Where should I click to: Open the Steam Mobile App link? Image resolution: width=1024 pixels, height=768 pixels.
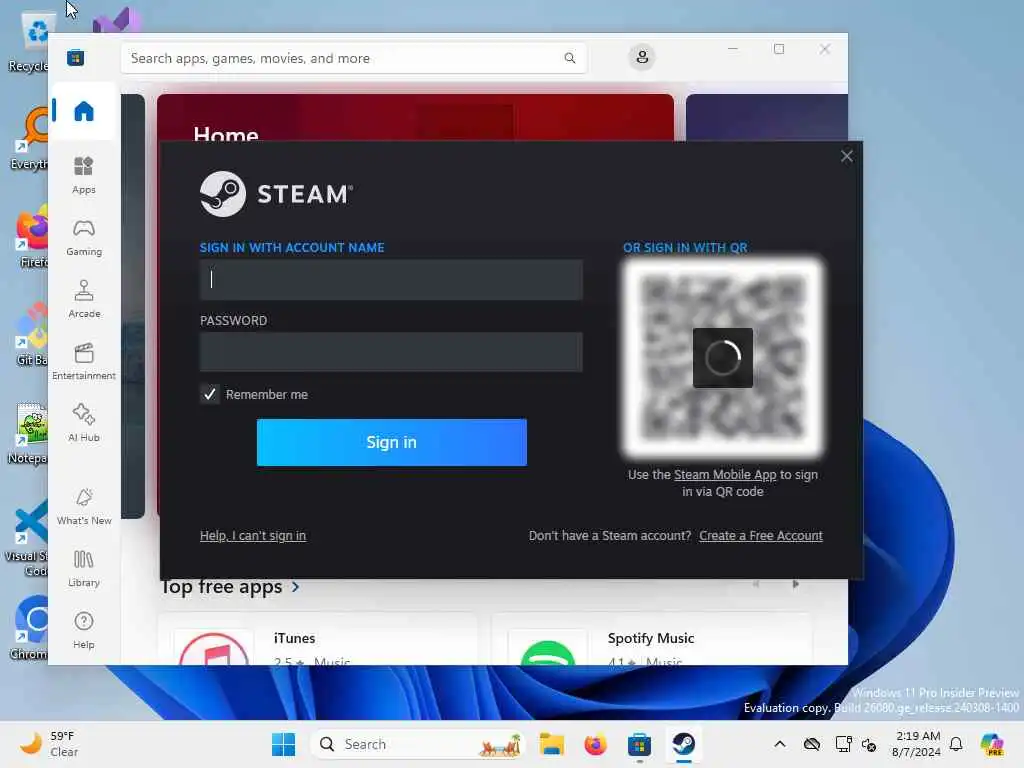tap(725, 475)
